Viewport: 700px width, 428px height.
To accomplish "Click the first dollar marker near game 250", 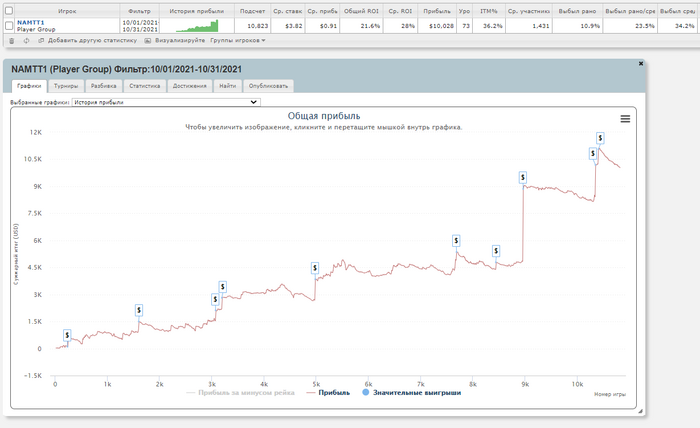I will (x=67, y=335).
